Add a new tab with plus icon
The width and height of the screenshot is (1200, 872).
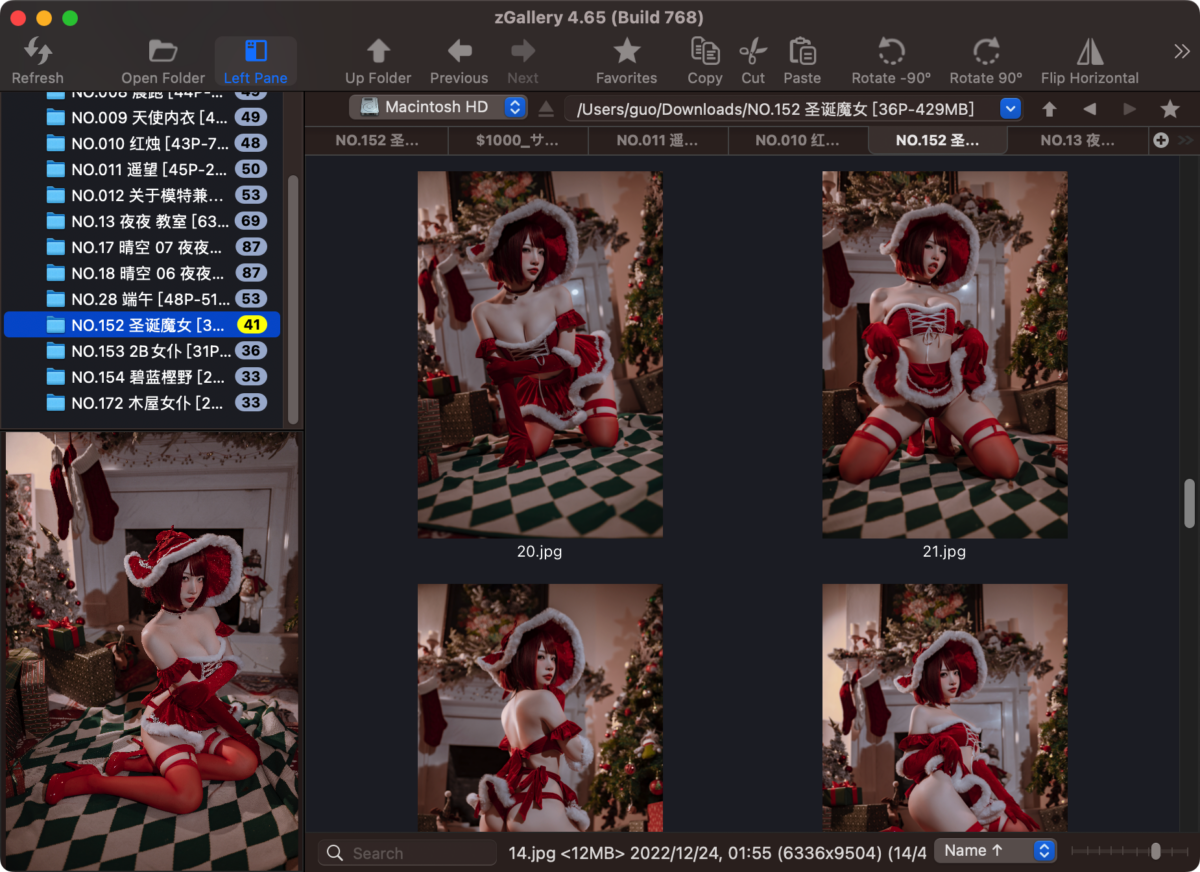point(1161,141)
